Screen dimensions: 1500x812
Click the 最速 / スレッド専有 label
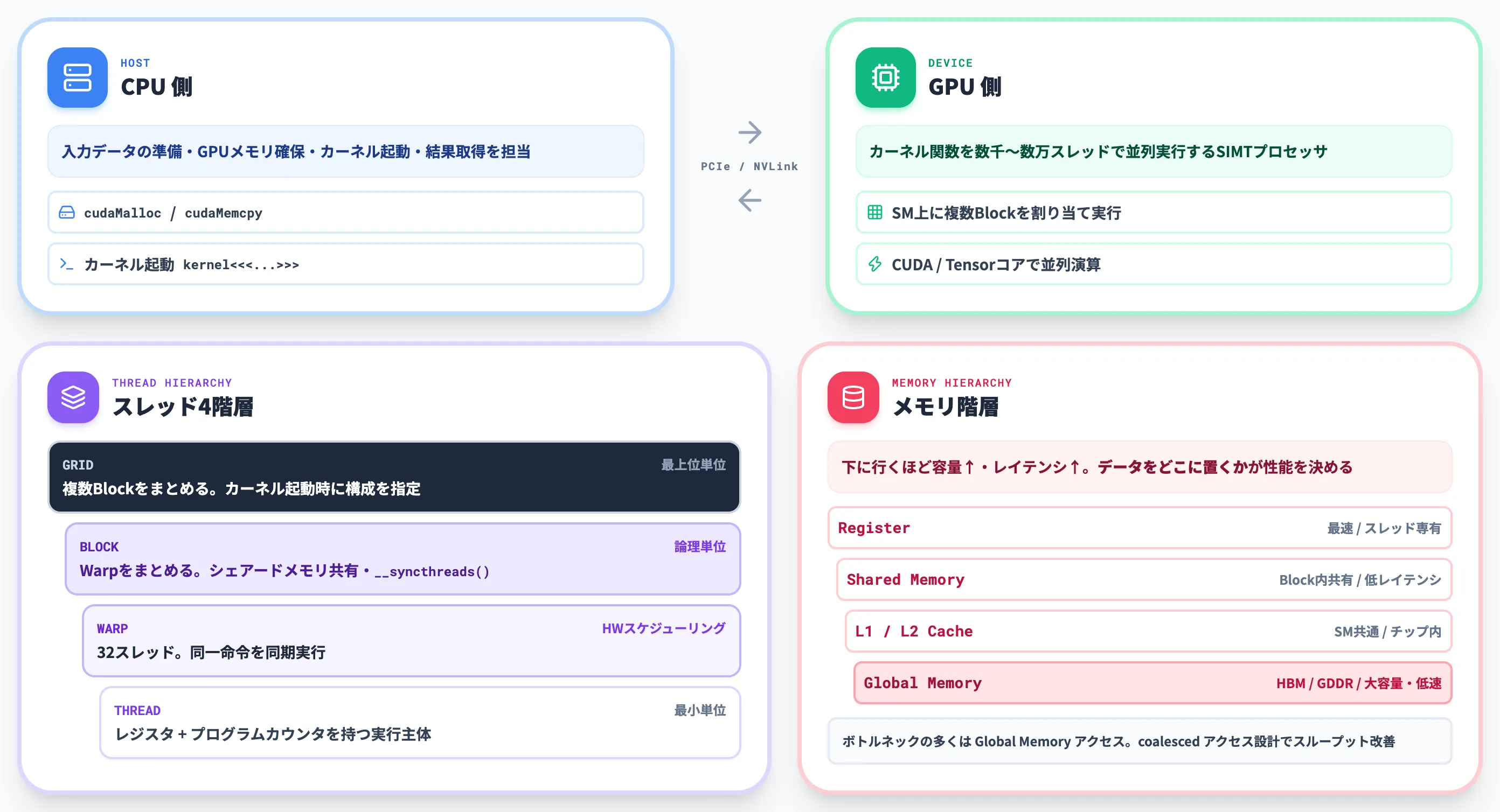pos(1384,529)
